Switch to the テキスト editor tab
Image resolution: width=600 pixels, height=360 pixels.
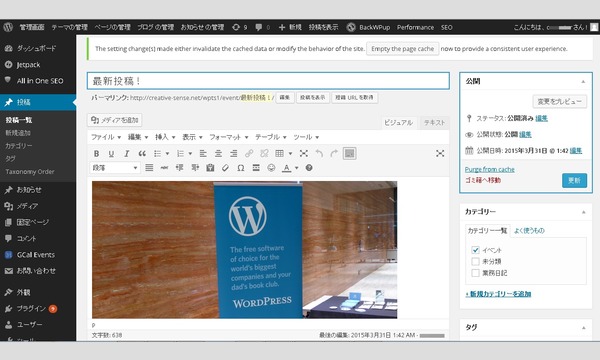click(x=434, y=122)
